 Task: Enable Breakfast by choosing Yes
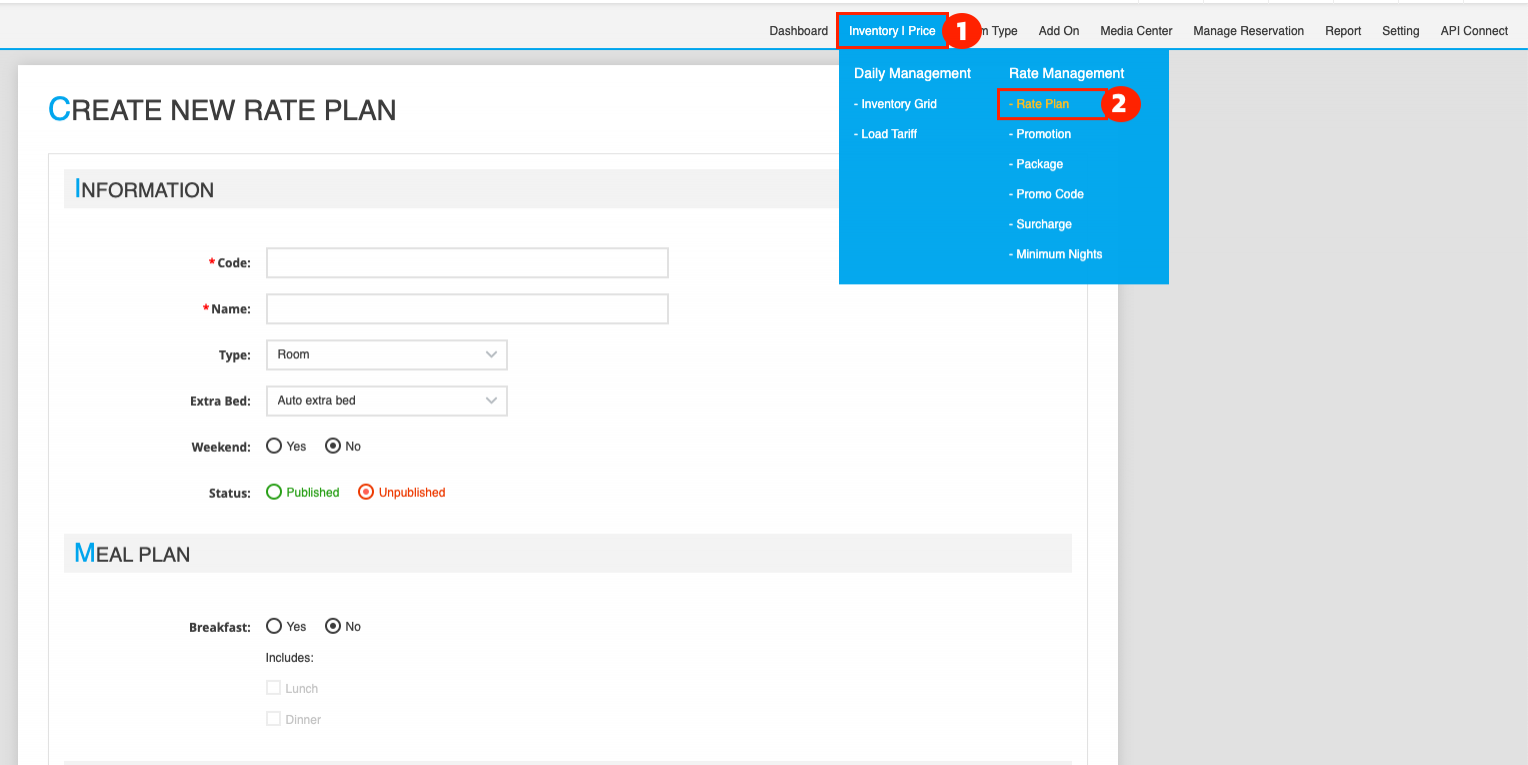(274, 626)
